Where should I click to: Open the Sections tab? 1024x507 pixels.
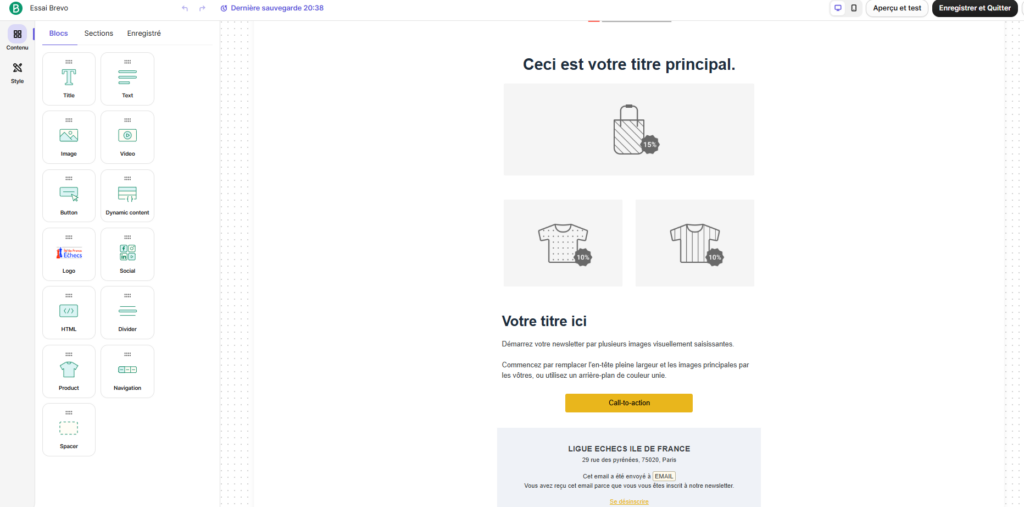click(x=98, y=33)
